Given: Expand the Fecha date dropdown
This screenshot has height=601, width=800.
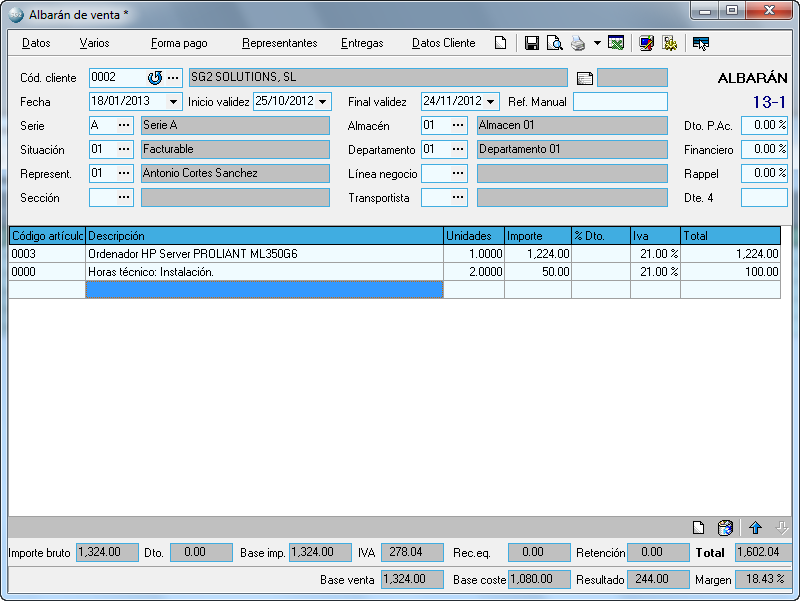Looking at the screenshot, I should pyautogui.click(x=174, y=102).
